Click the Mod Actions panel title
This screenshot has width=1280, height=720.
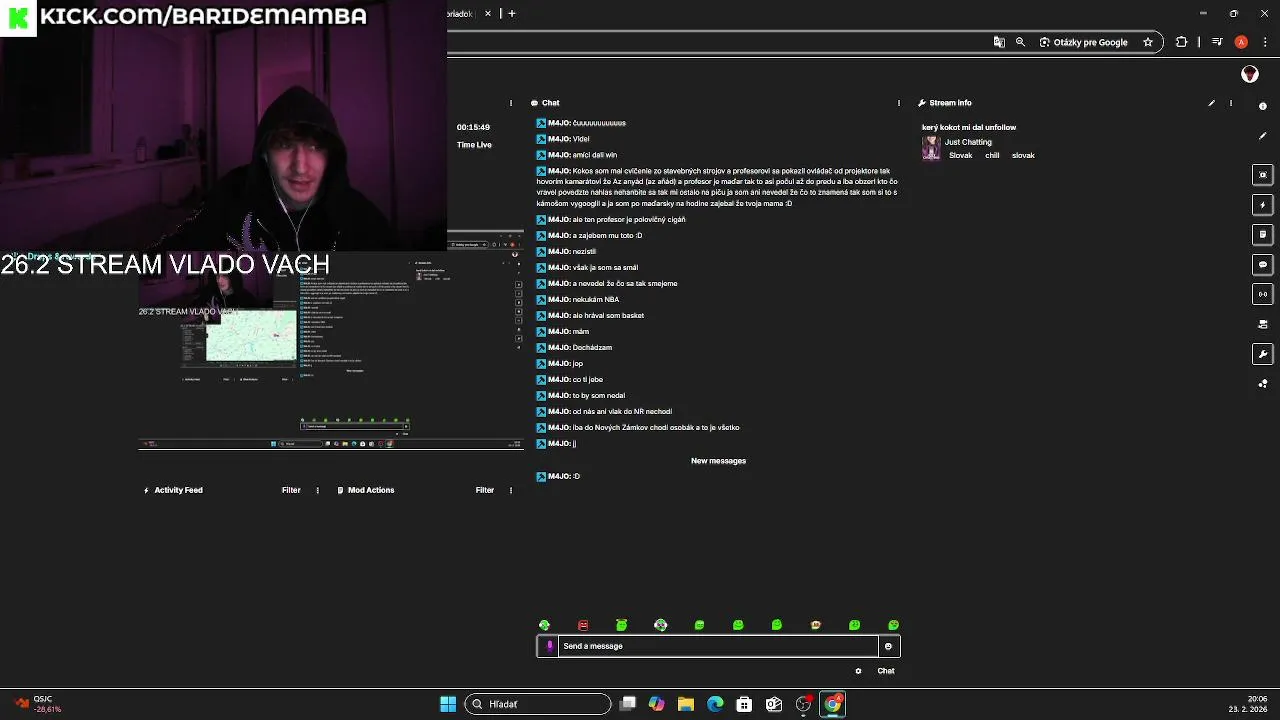pyautogui.click(x=371, y=490)
